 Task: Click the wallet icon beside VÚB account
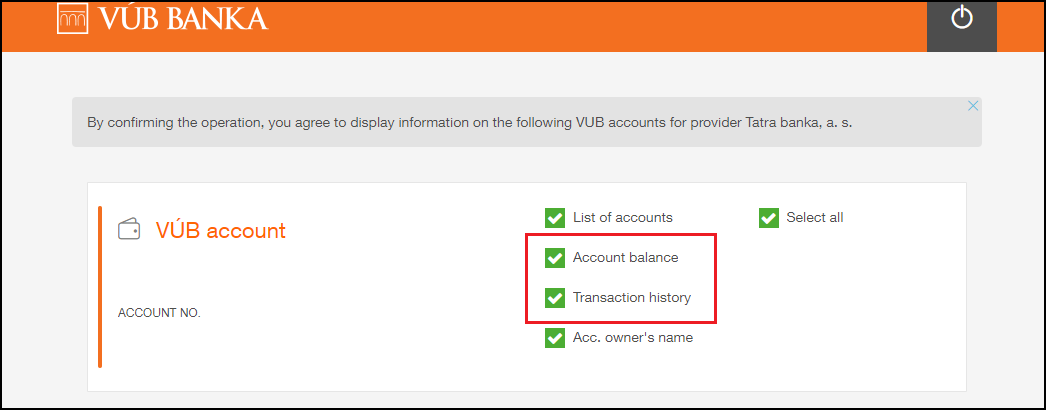pos(129,230)
